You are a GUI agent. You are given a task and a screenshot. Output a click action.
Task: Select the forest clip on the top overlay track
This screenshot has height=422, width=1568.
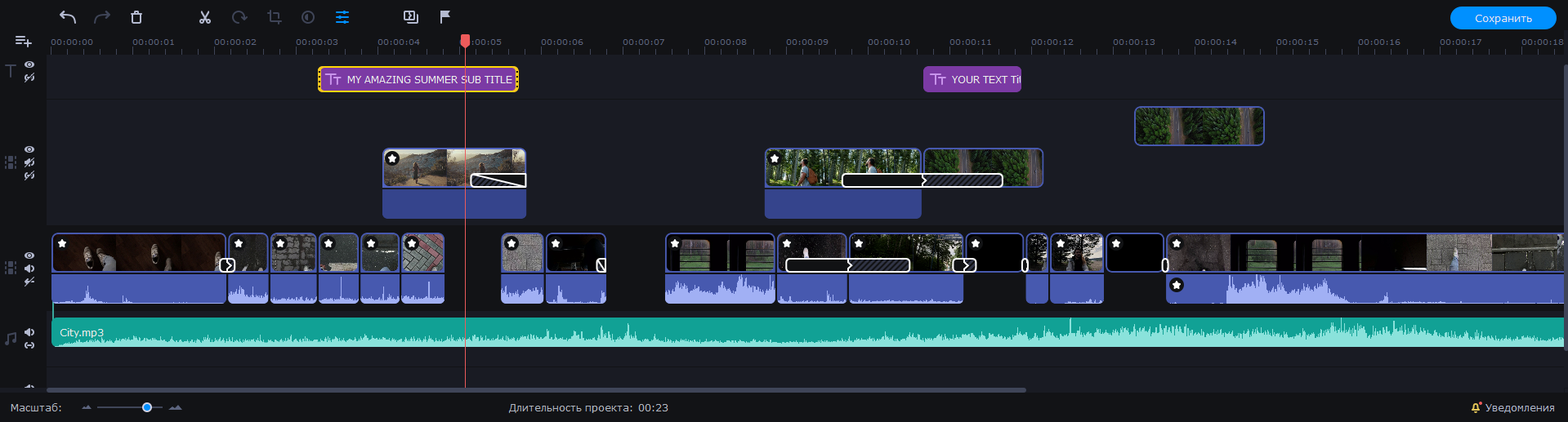pyautogui.click(x=1199, y=127)
